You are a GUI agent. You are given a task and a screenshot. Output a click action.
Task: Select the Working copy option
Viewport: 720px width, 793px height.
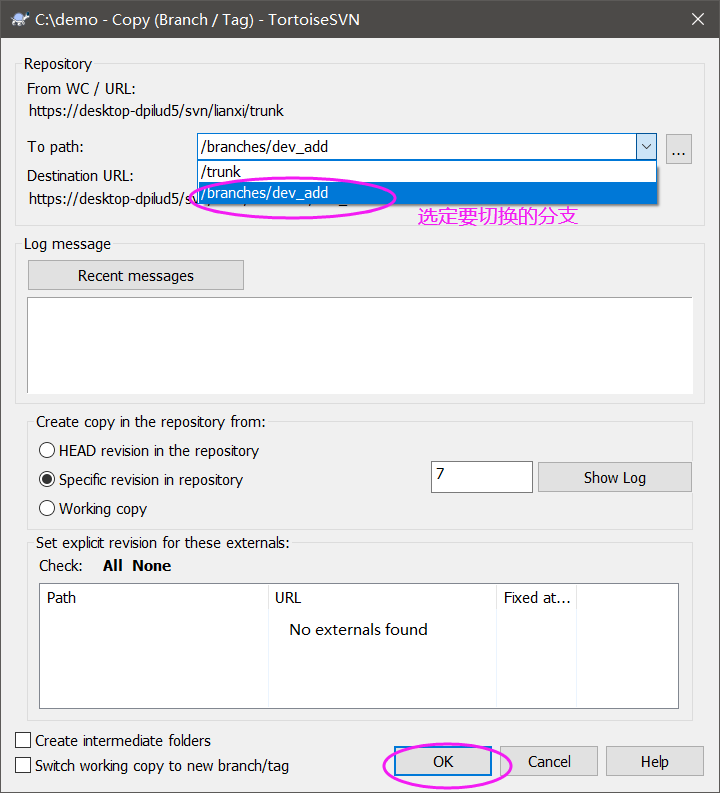(93, 508)
